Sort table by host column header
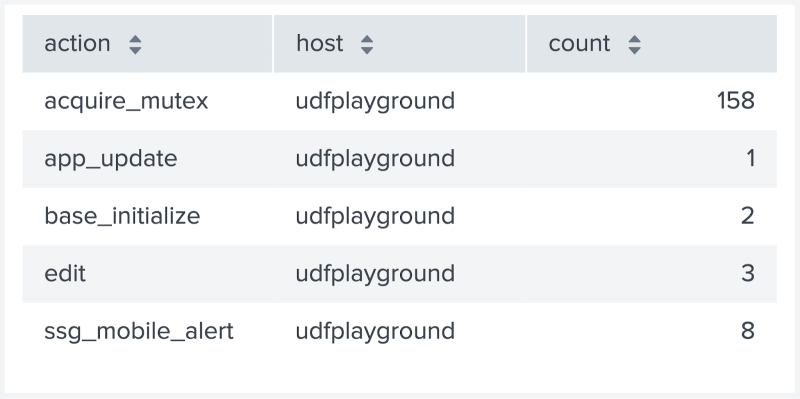The height and width of the screenshot is (399, 800). (399, 44)
